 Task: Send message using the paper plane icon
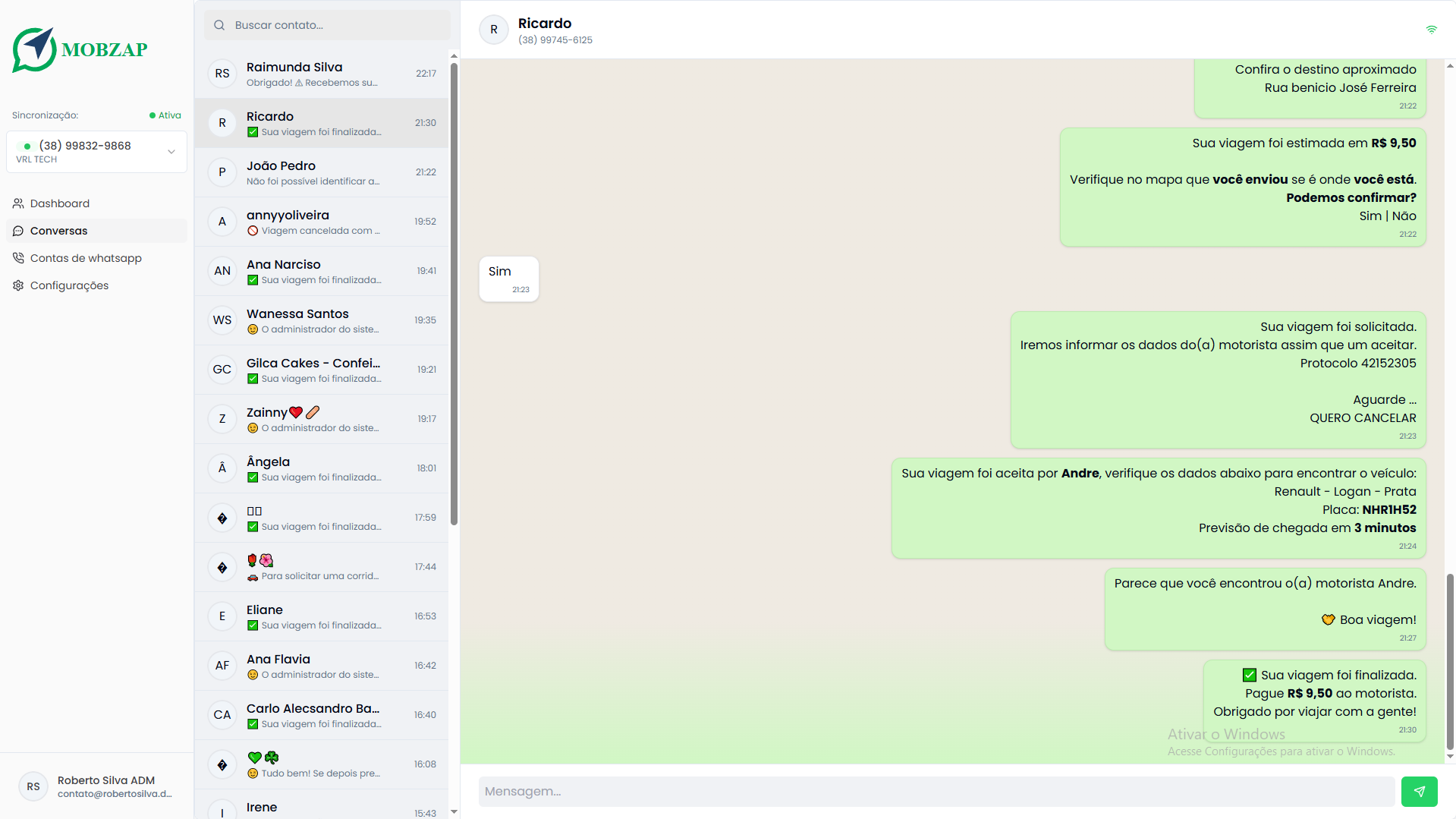[x=1419, y=791]
